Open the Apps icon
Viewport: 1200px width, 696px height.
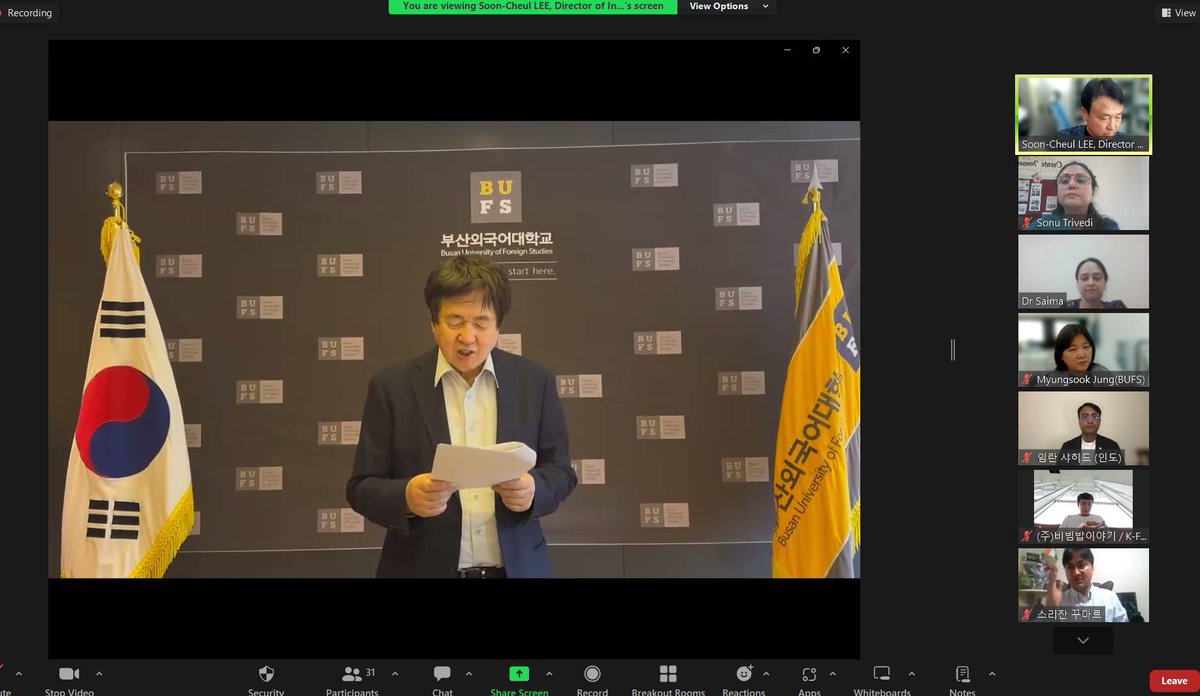pyautogui.click(x=809, y=673)
